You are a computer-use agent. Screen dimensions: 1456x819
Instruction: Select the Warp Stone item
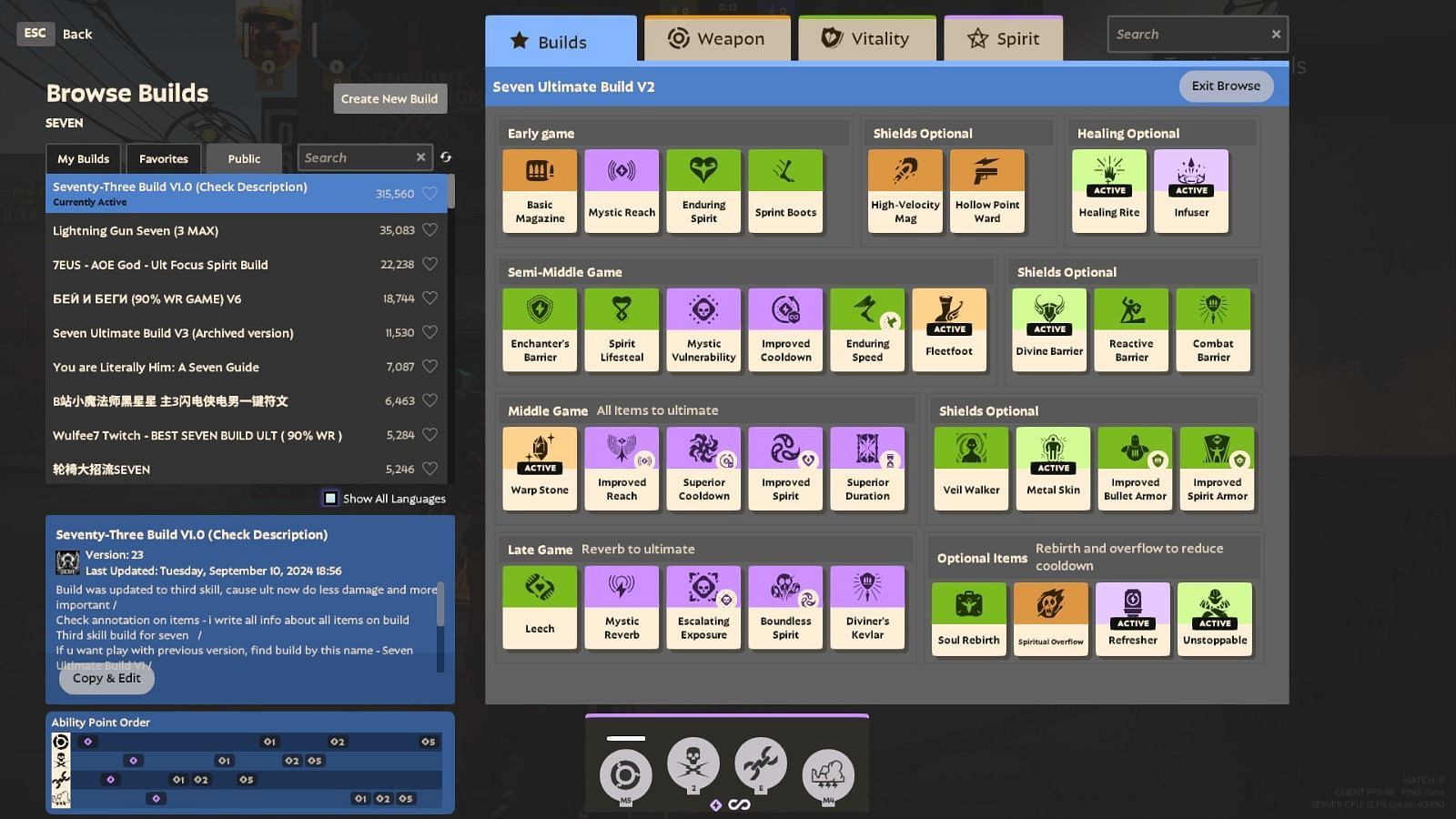pos(540,468)
